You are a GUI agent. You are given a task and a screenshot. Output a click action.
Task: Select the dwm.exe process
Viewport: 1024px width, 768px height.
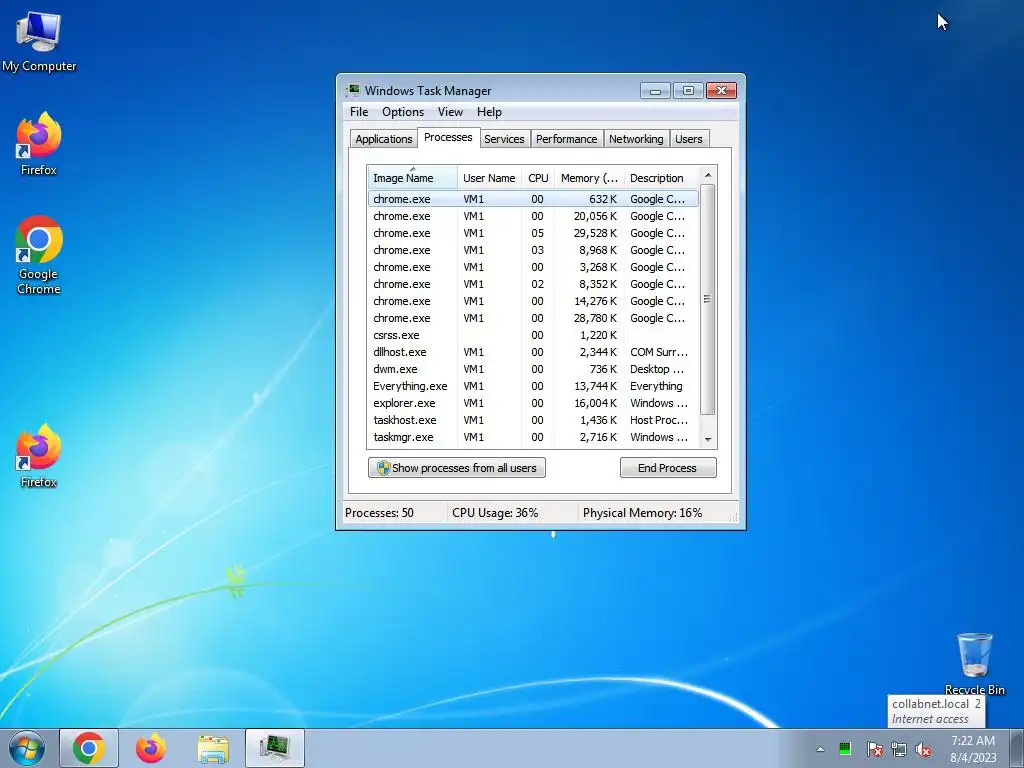(533, 368)
